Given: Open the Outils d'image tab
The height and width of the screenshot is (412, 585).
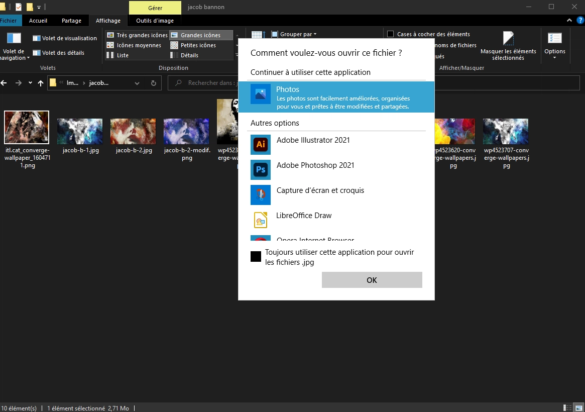Looking at the screenshot, I should pyautogui.click(x=155, y=21).
